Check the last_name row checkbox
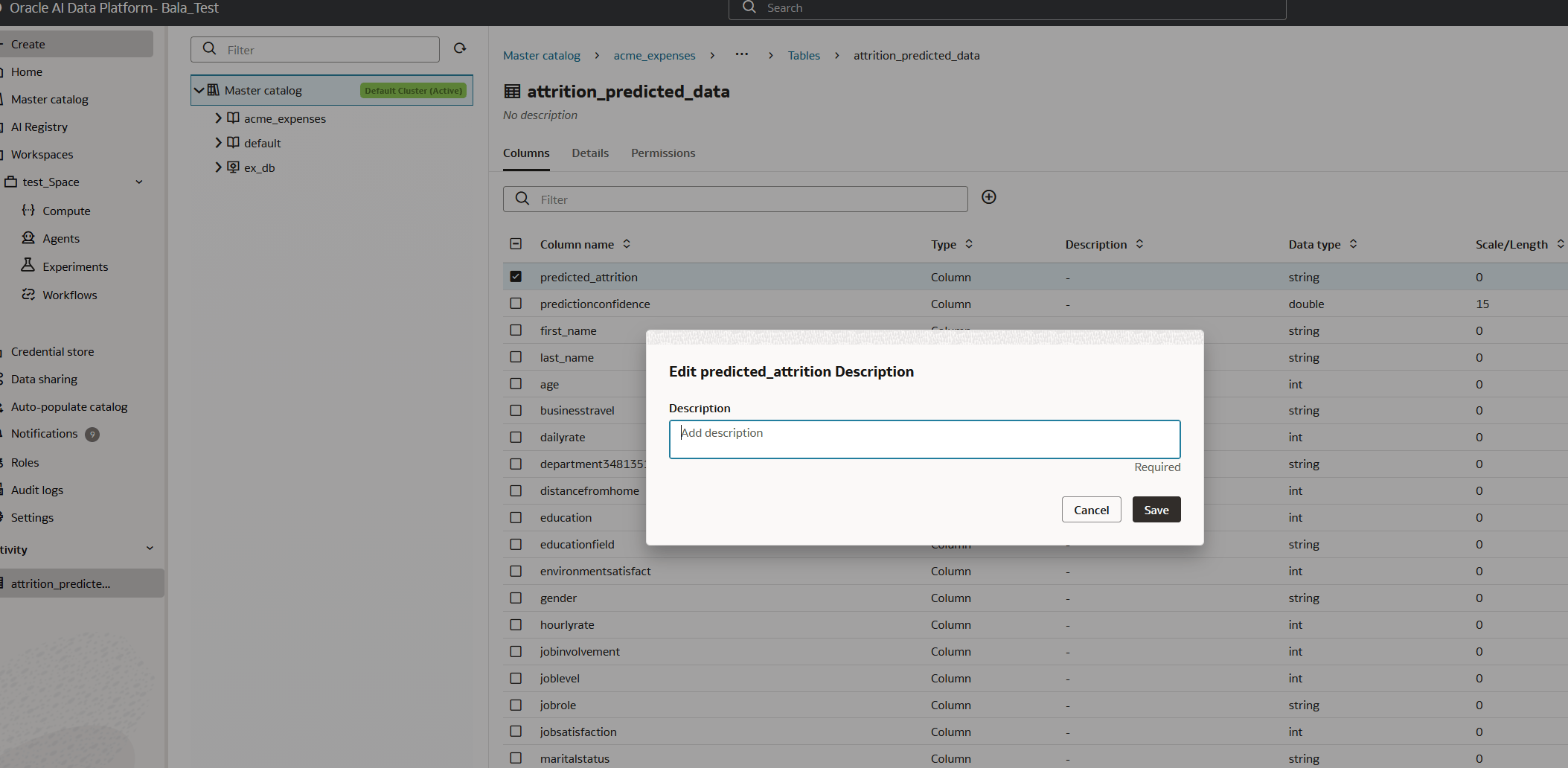 (516, 356)
